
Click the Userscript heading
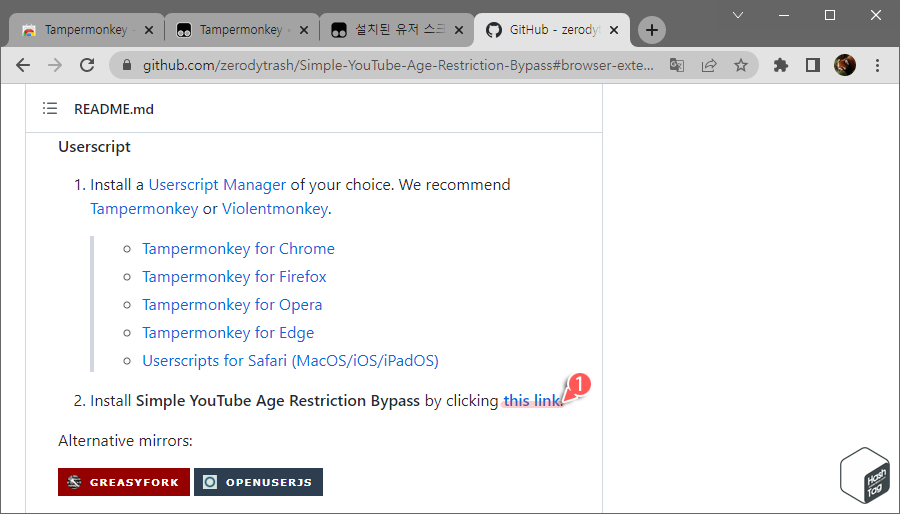94,147
